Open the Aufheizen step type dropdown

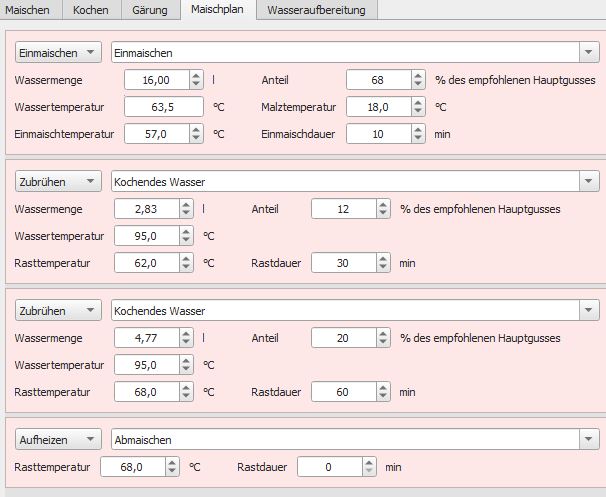(58, 439)
